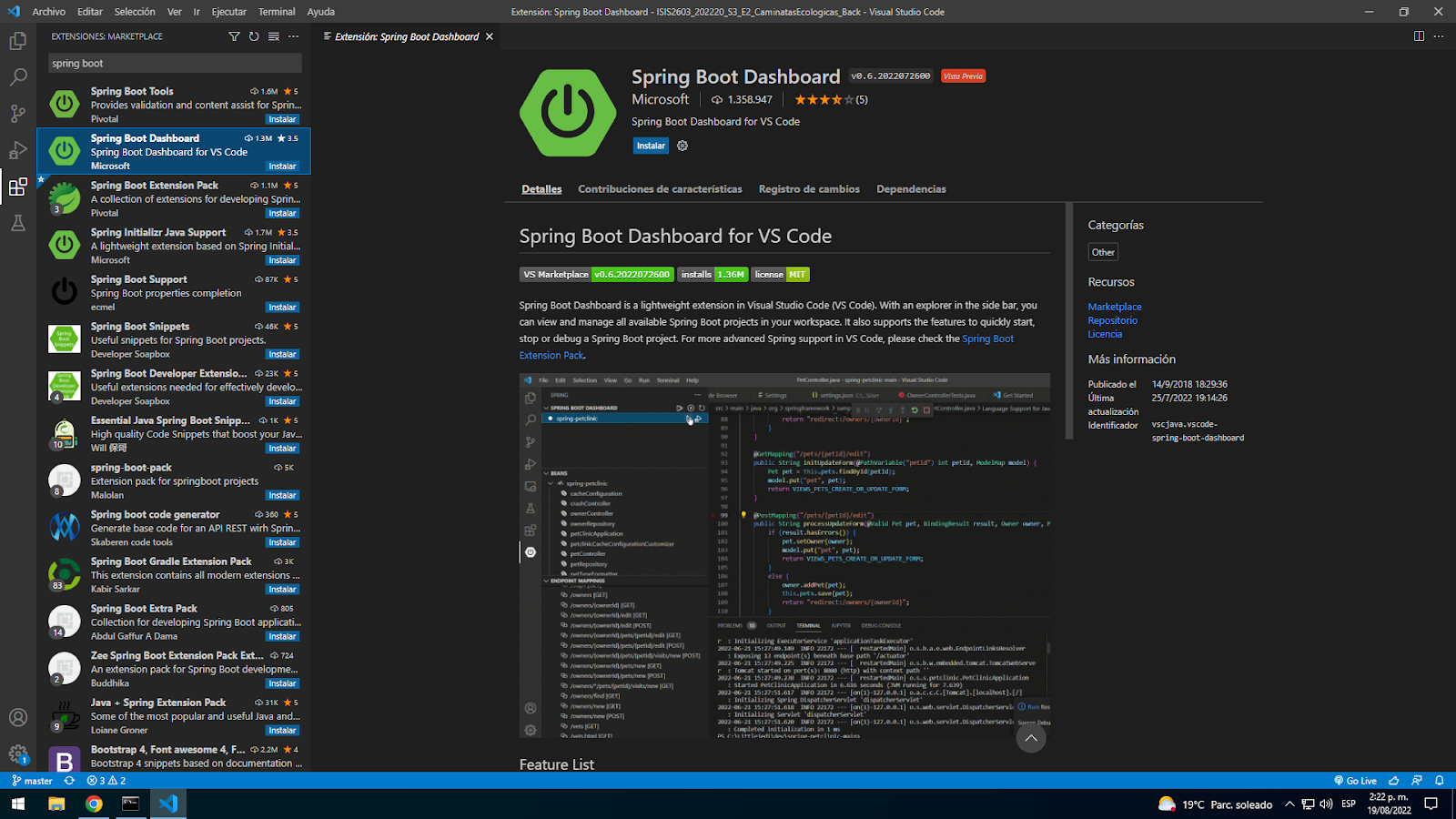Synchronize changes icon in status bar
Image resolution: width=1456 pixels, height=819 pixels.
(69, 781)
